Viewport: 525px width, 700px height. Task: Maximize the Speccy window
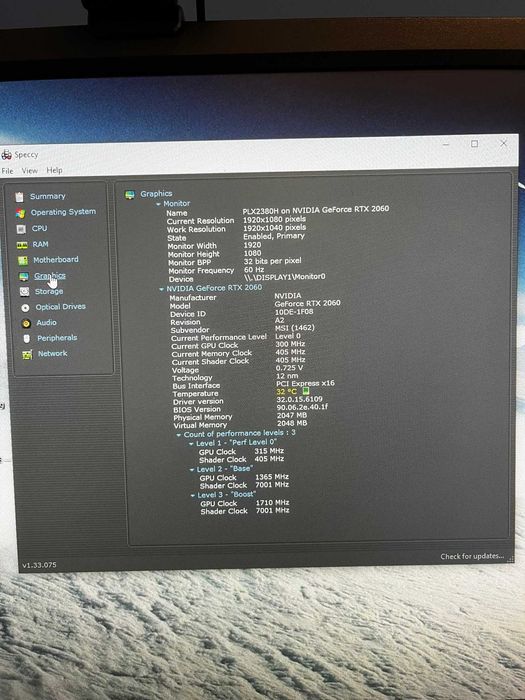(475, 144)
